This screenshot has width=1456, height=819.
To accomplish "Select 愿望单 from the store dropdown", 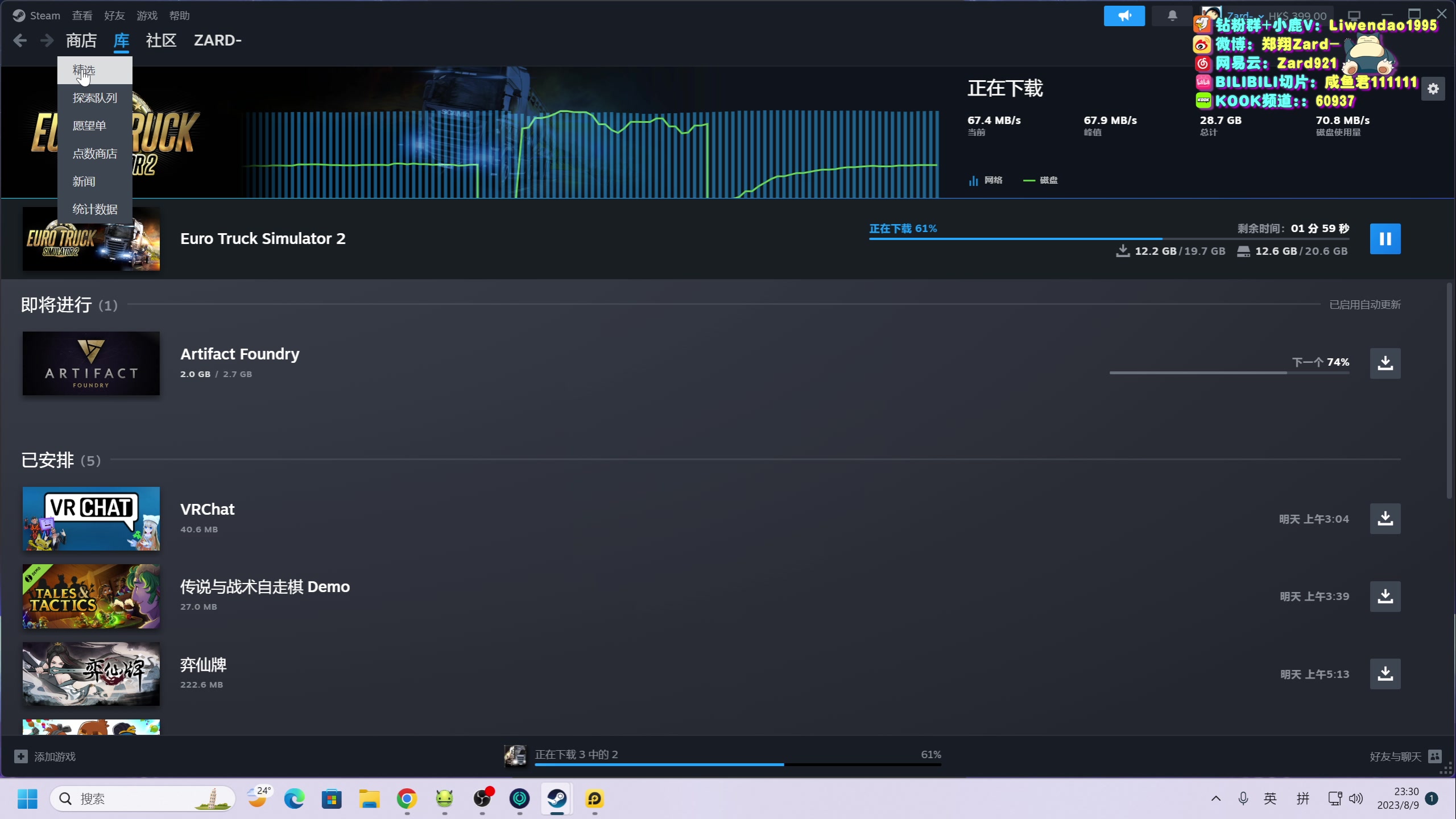I will (89, 126).
